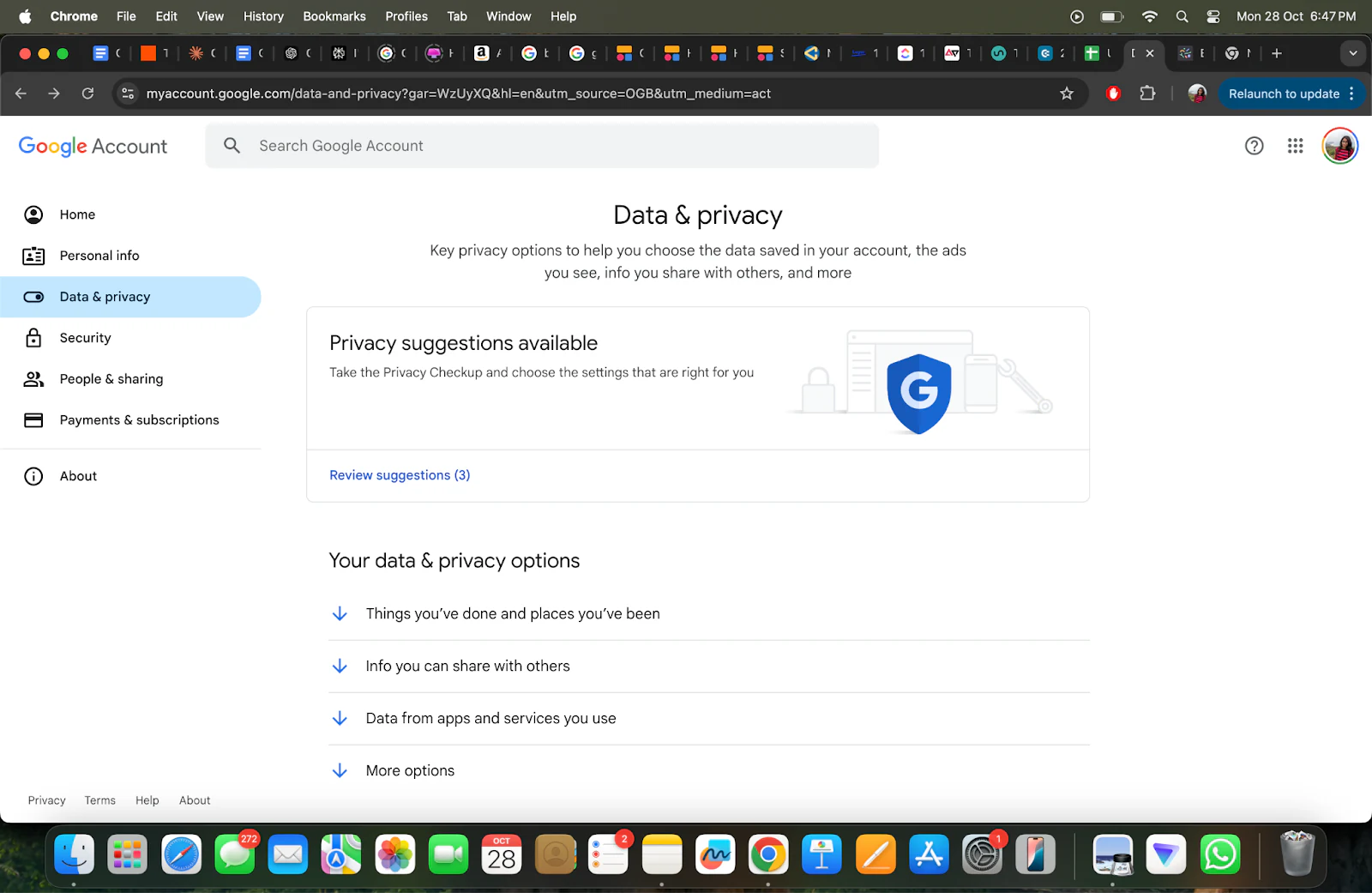Viewport: 1372px width, 893px height.
Task: Open Personal info in the sidebar
Action: click(x=130, y=256)
